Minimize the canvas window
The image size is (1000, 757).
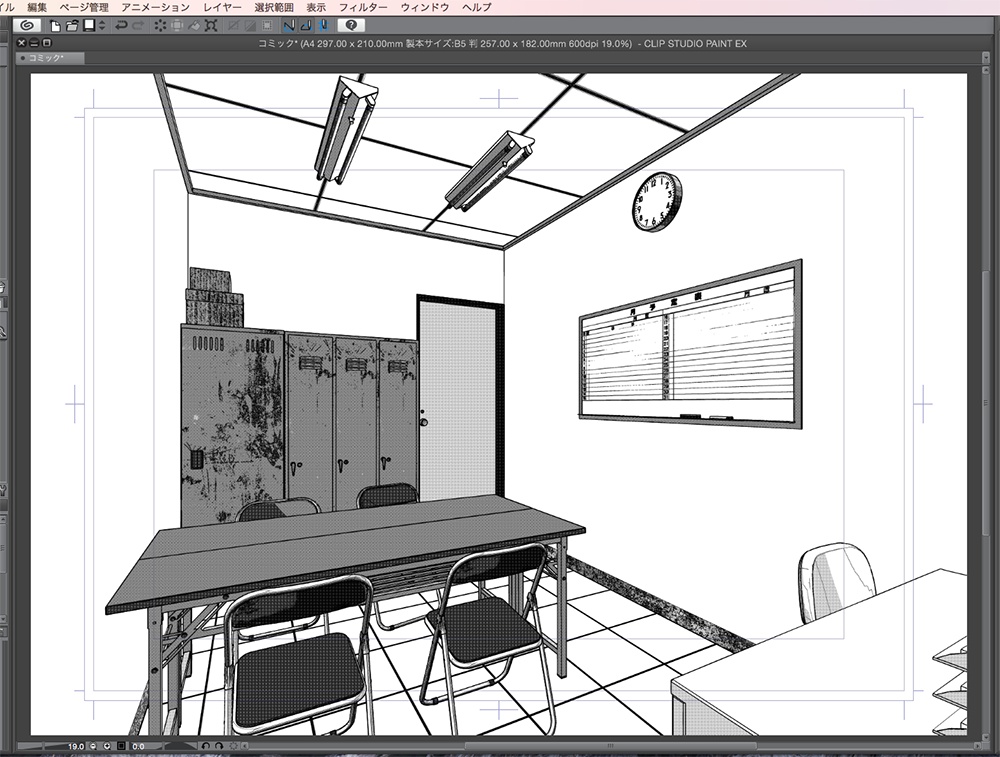click(x=34, y=43)
